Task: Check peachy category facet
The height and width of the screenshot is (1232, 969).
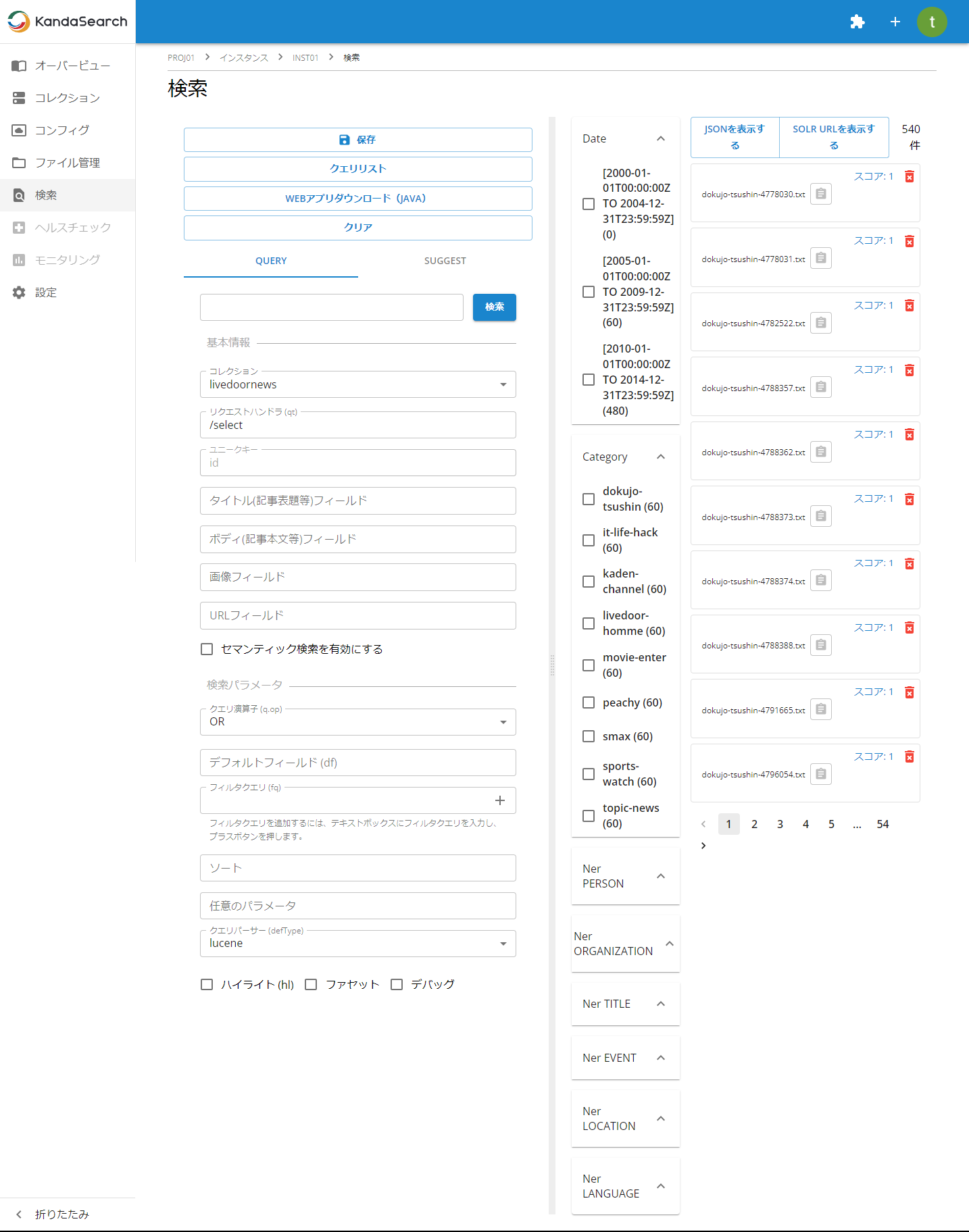Action: point(589,702)
